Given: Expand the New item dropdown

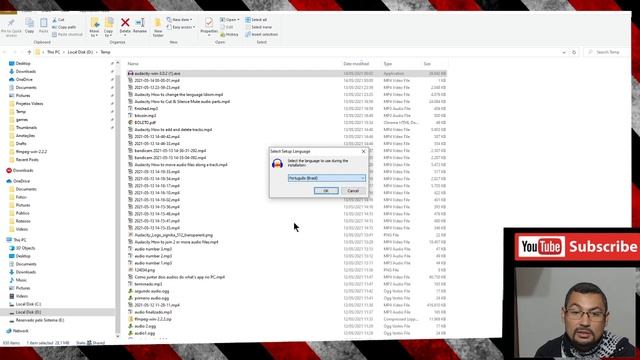Looking at the screenshot, I should pos(179,20).
